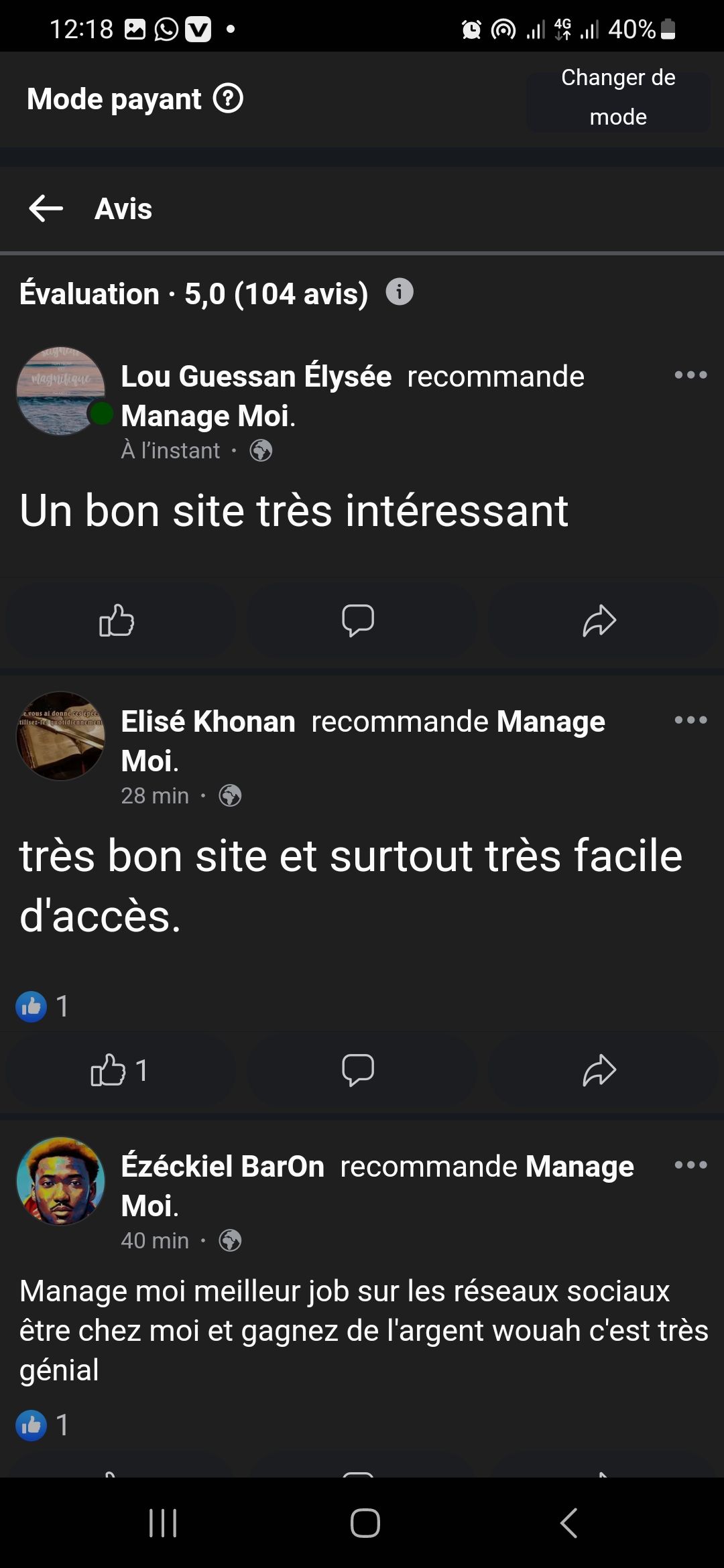Show reactions on Elisé Khonan's review
This screenshot has width=724, height=1568.
[x=43, y=1006]
